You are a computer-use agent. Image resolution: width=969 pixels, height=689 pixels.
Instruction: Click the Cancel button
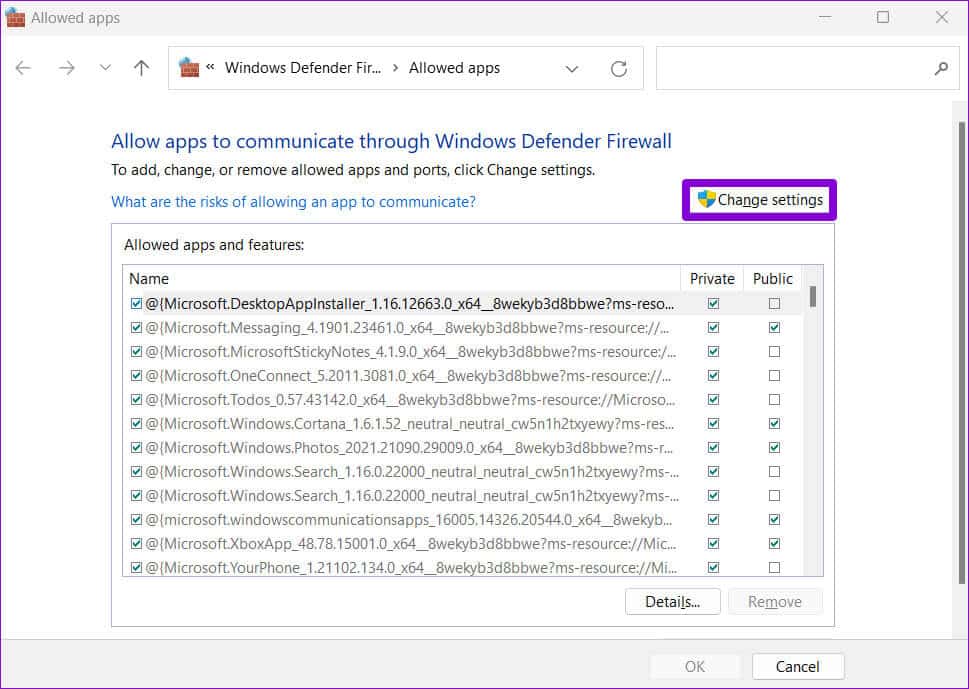(798, 667)
